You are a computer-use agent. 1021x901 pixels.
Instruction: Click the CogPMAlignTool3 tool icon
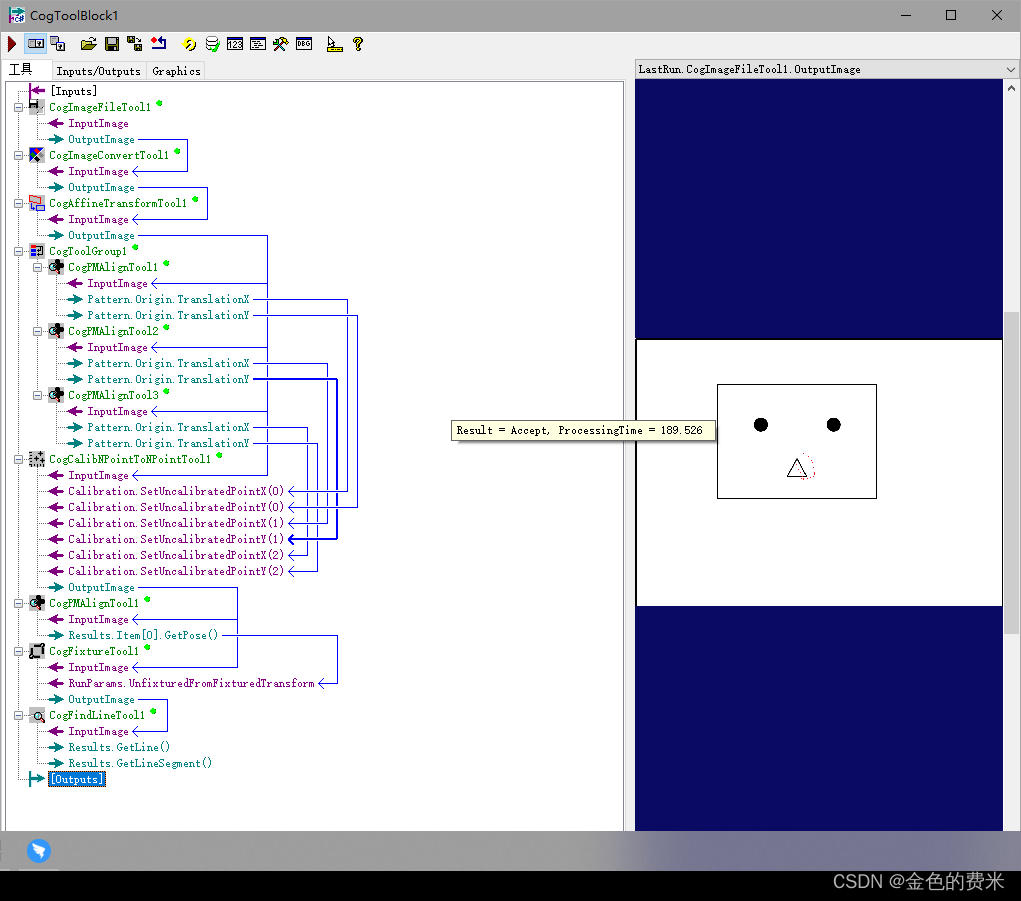(x=56, y=395)
